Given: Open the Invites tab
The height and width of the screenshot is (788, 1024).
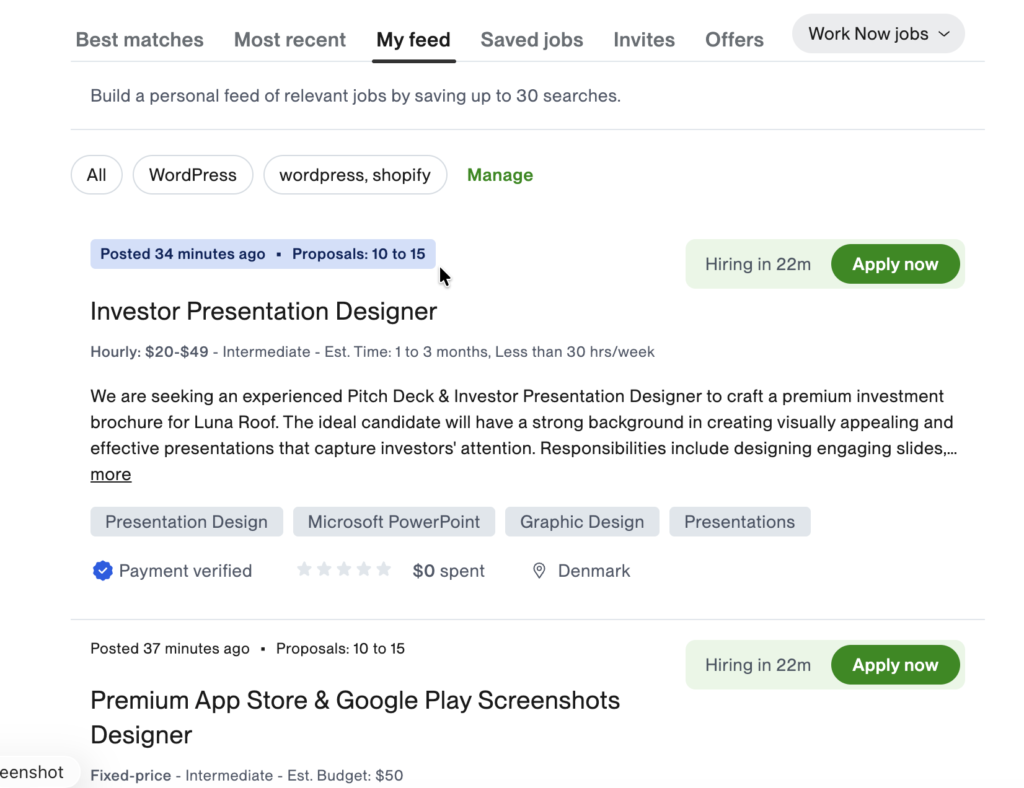Looking at the screenshot, I should [x=644, y=40].
